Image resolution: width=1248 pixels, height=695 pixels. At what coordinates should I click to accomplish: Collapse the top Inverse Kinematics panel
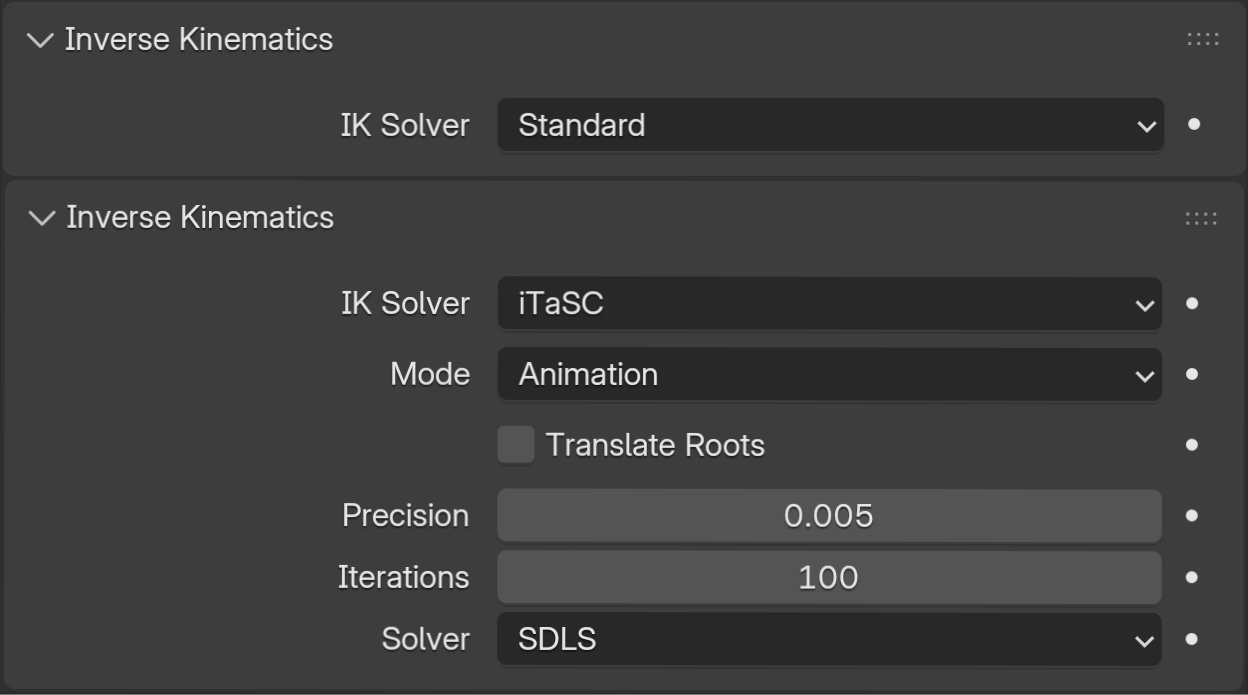coord(39,39)
